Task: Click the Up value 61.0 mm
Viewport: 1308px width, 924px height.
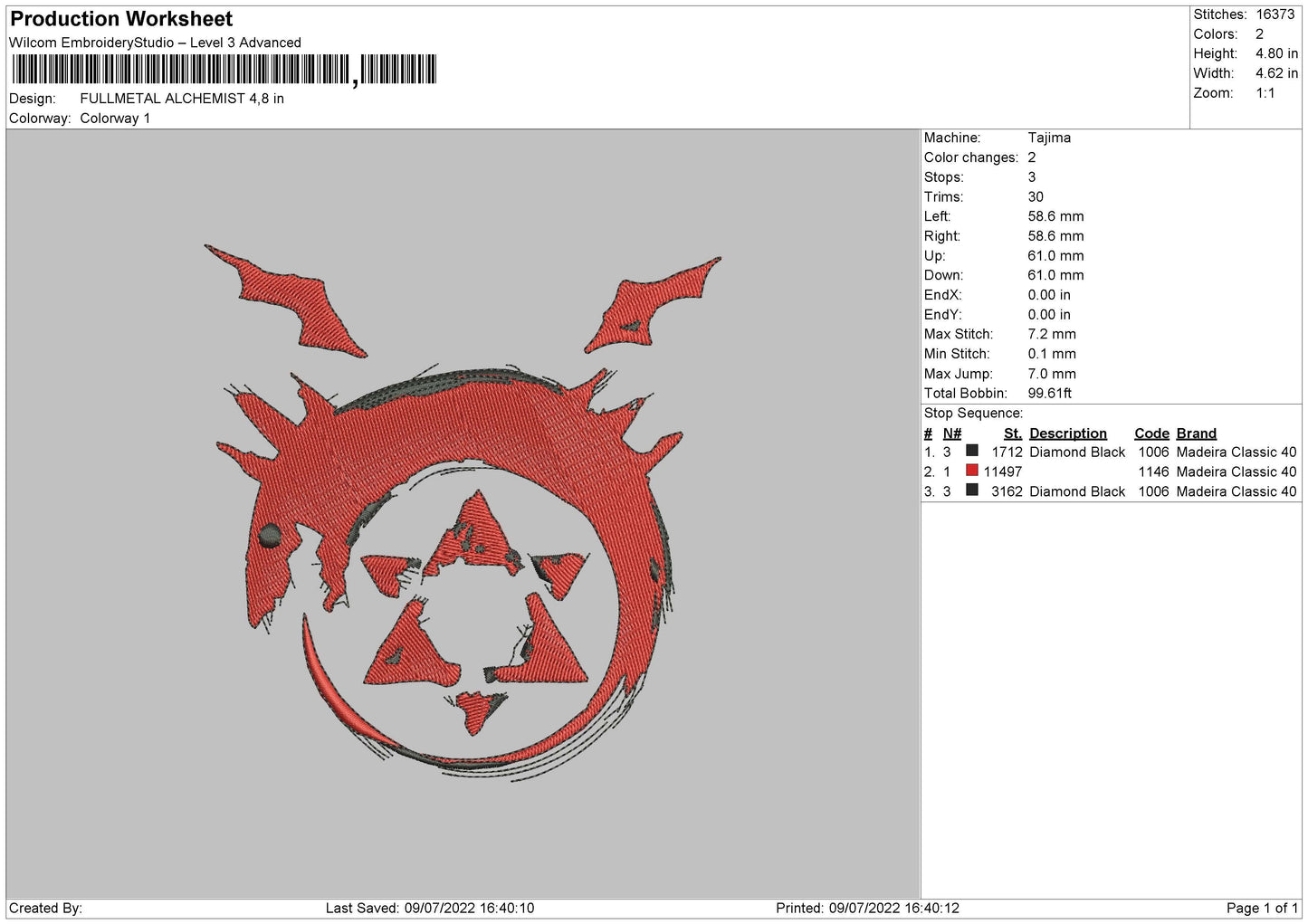Action: point(1055,256)
